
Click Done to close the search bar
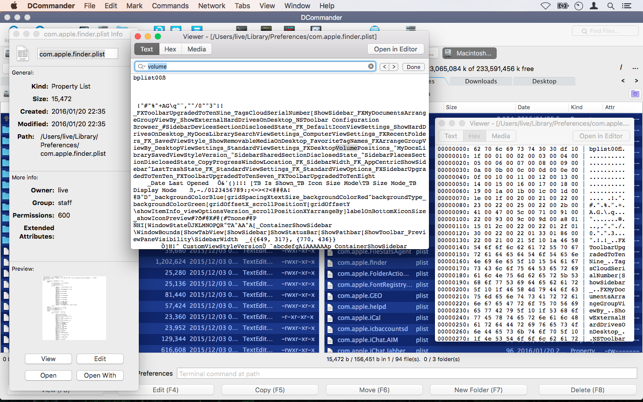pos(413,67)
